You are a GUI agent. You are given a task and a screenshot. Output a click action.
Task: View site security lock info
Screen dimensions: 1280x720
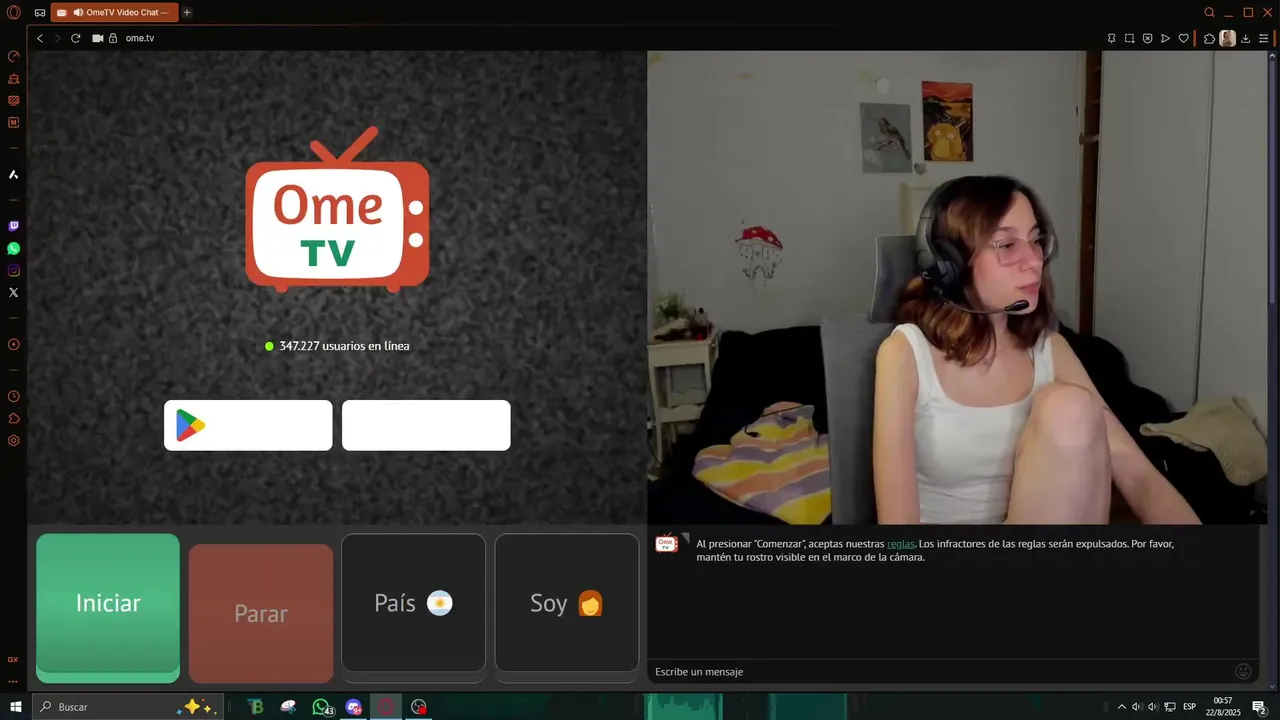pos(113,38)
